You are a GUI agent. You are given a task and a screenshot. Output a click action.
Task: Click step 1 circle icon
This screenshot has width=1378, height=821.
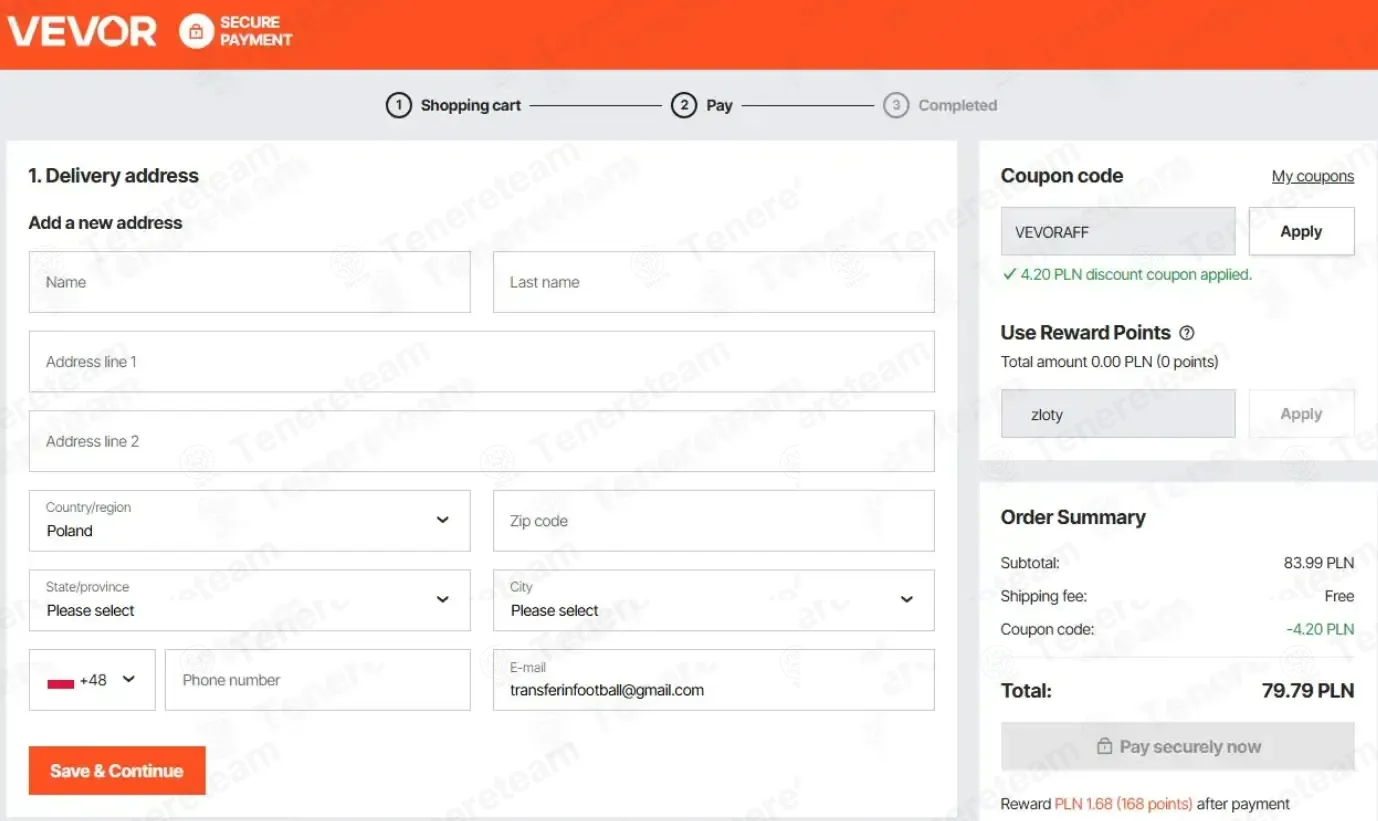[399, 105]
